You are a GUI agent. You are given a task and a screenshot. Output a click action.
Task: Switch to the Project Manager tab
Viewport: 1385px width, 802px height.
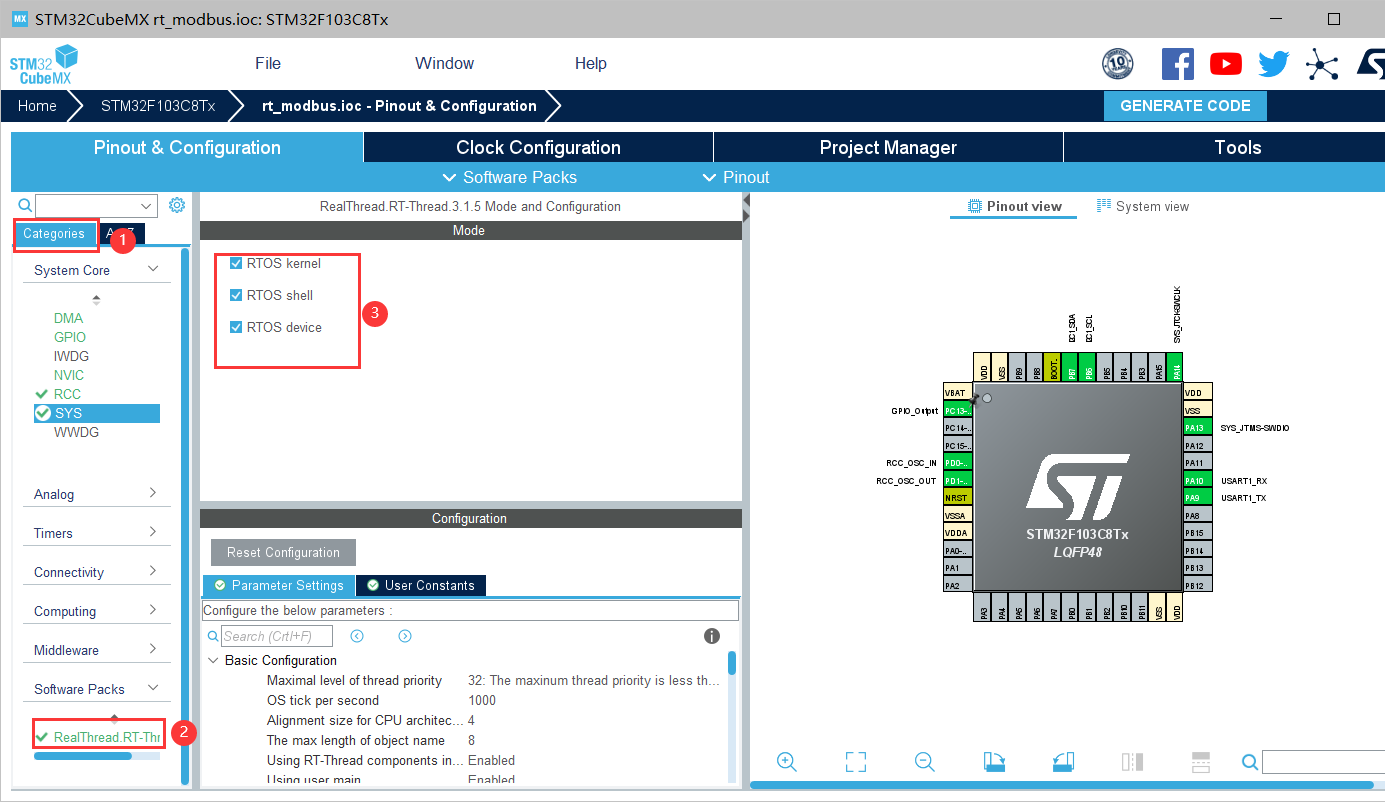(x=888, y=147)
